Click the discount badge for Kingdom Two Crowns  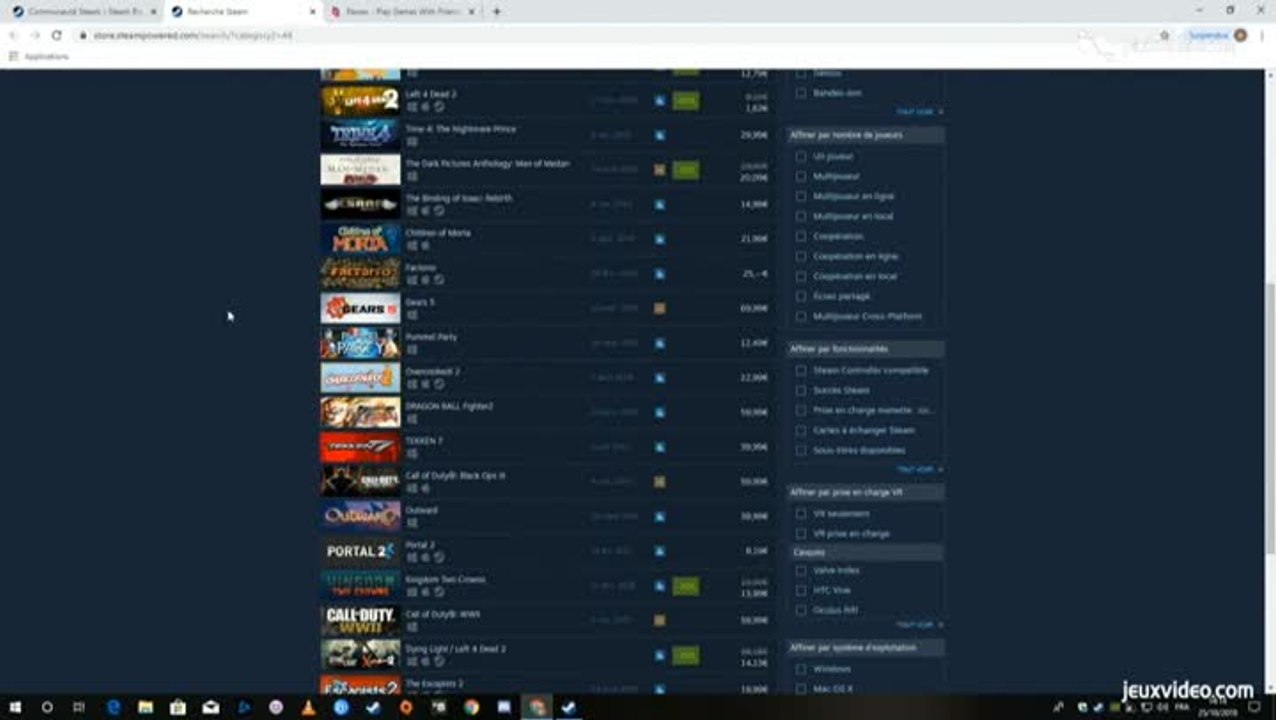pos(686,586)
